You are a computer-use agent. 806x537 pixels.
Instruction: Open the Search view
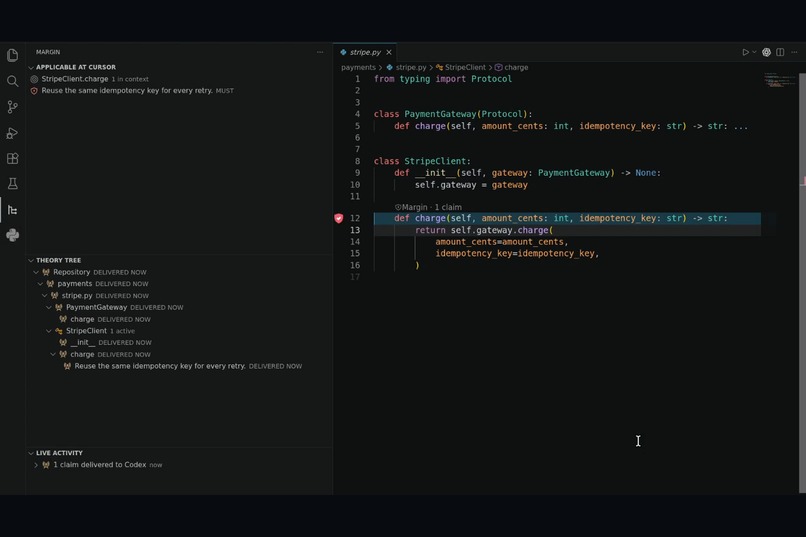[x=12, y=81]
